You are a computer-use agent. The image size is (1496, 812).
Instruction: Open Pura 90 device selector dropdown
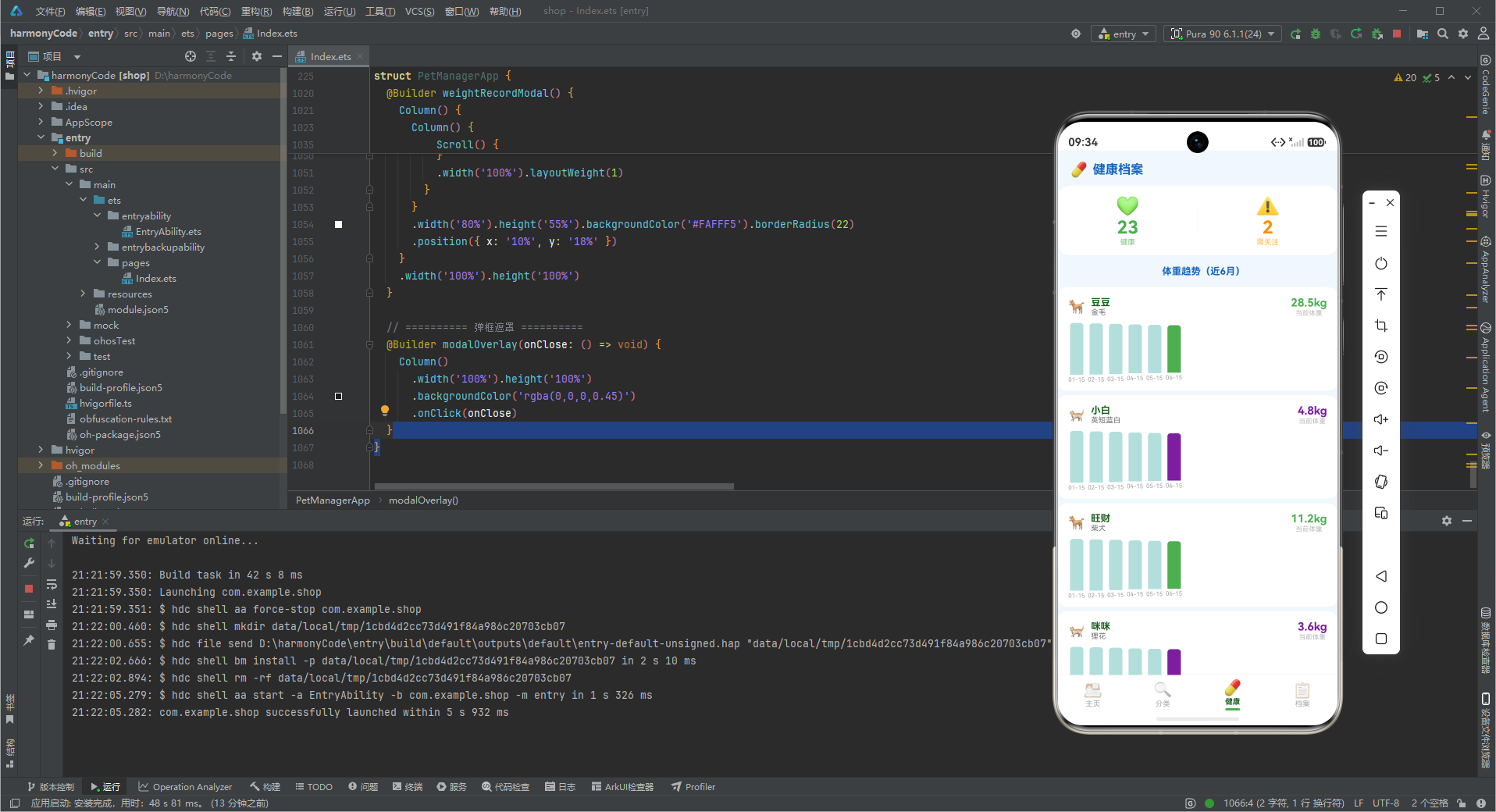tap(1223, 34)
